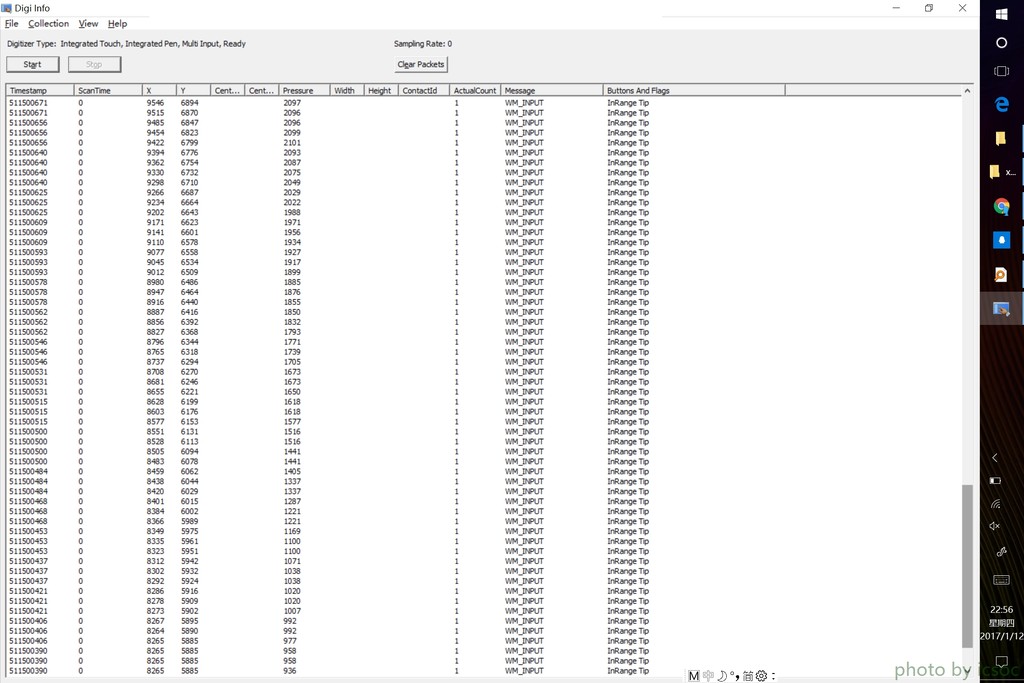The width and height of the screenshot is (1024, 683).
Task: Open the File menu
Action: click(12, 24)
